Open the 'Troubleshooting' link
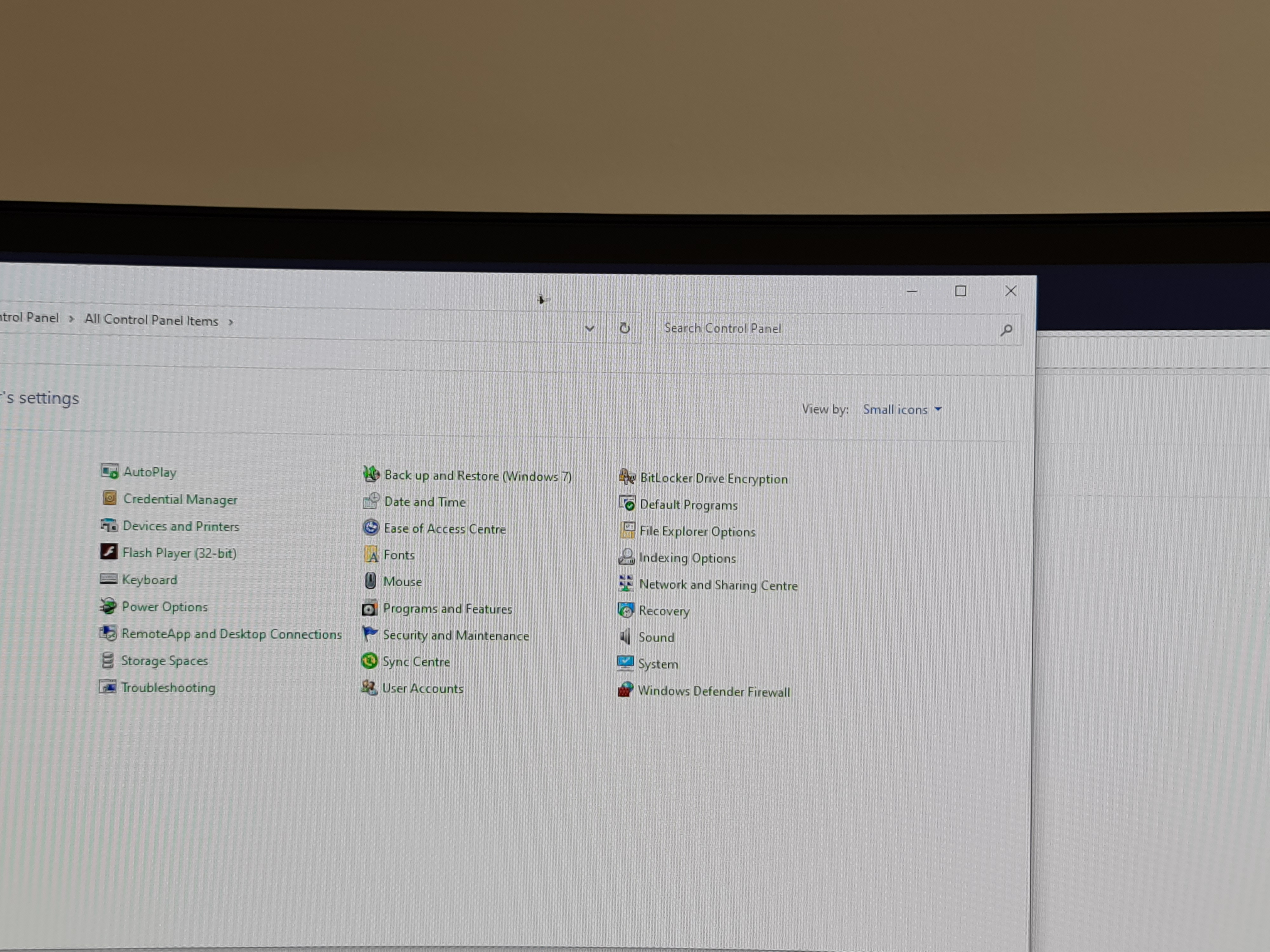1270x952 pixels. click(x=168, y=687)
